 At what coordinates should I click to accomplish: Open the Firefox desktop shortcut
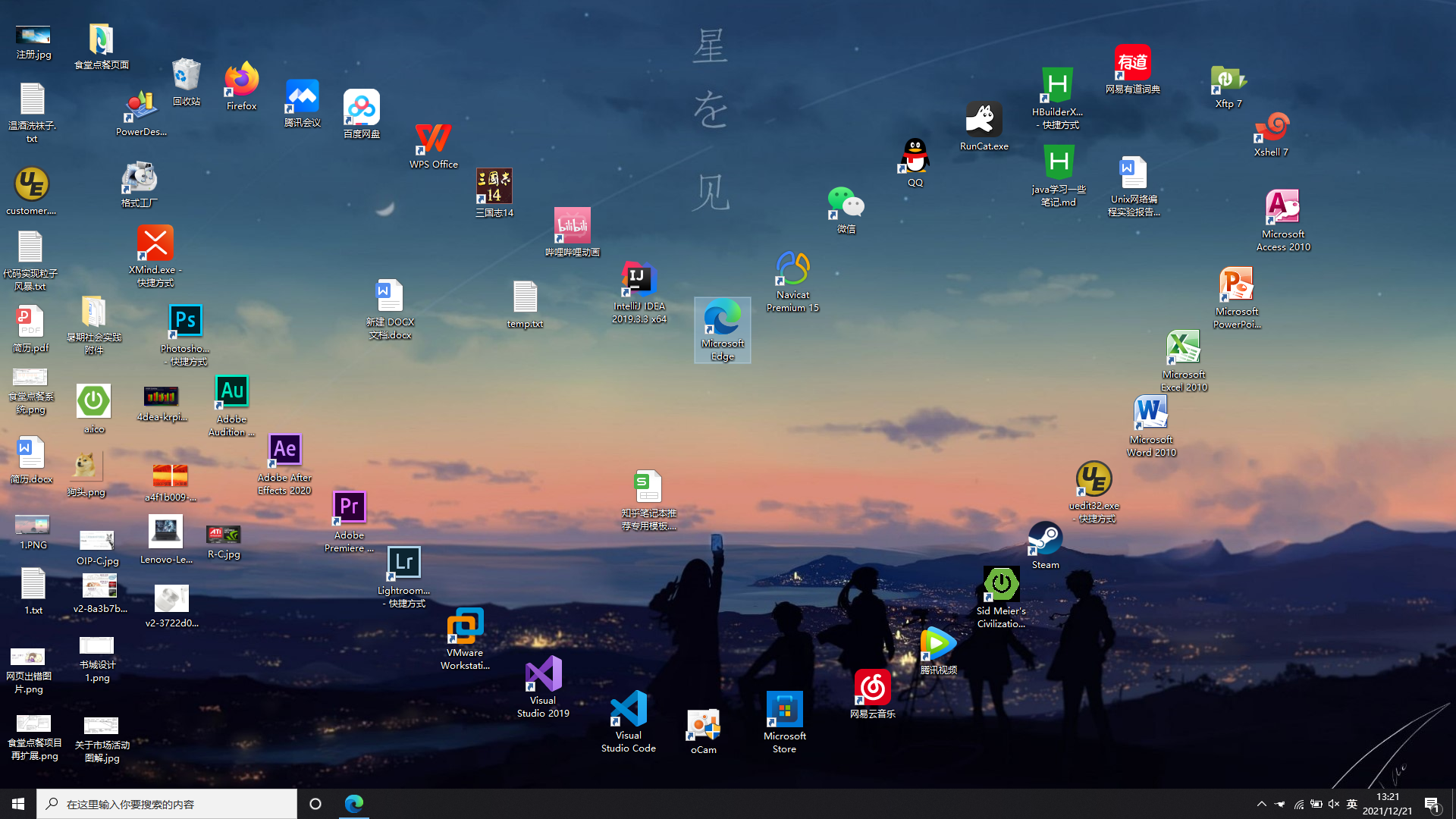(x=242, y=86)
